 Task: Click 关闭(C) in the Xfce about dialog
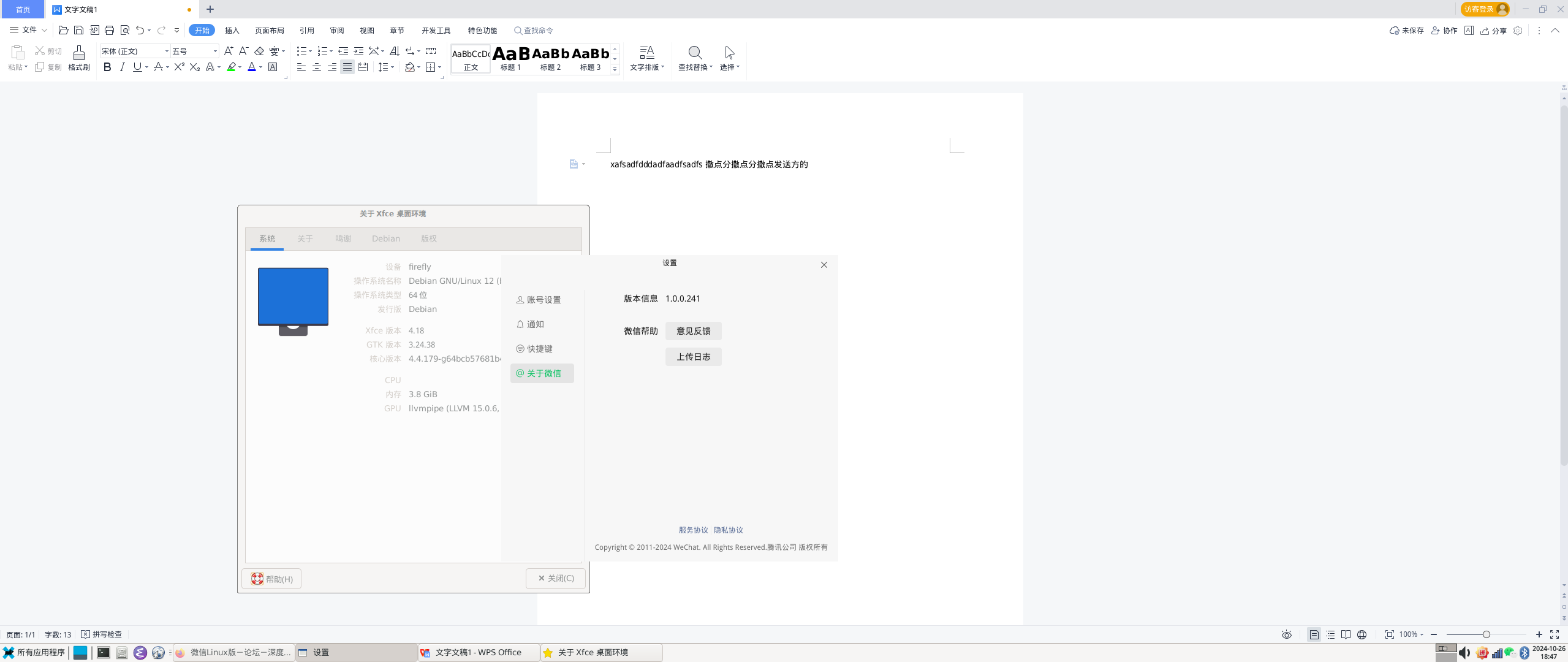pyautogui.click(x=555, y=578)
